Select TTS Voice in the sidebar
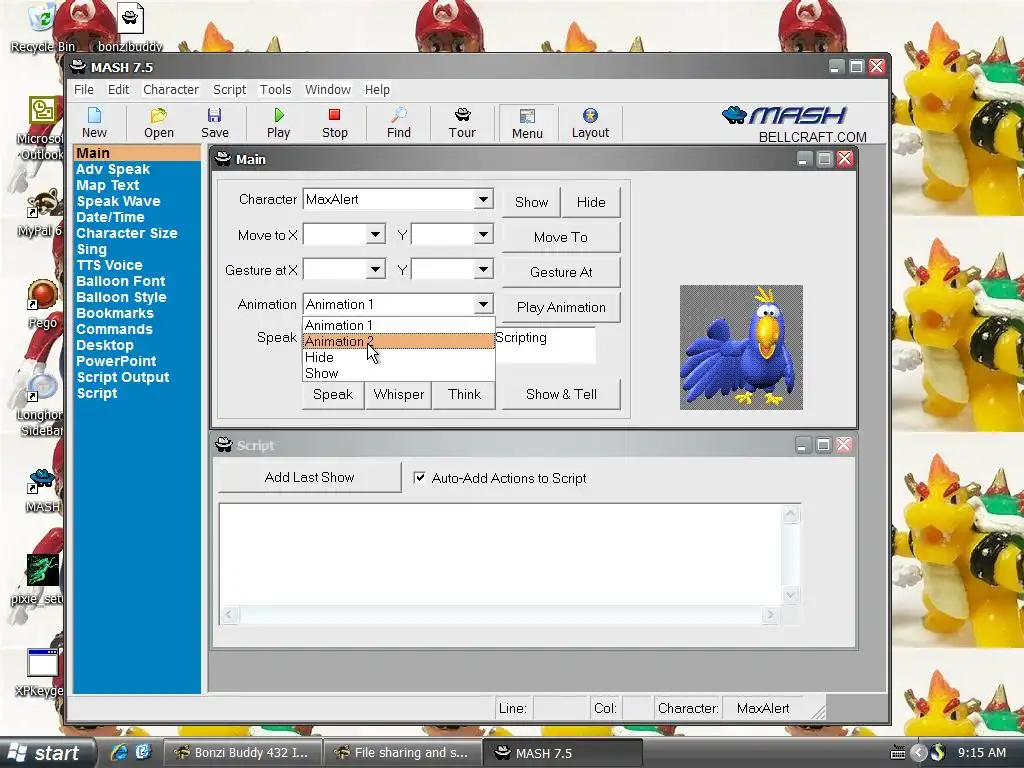 pyautogui.click(x=109, y=265)
